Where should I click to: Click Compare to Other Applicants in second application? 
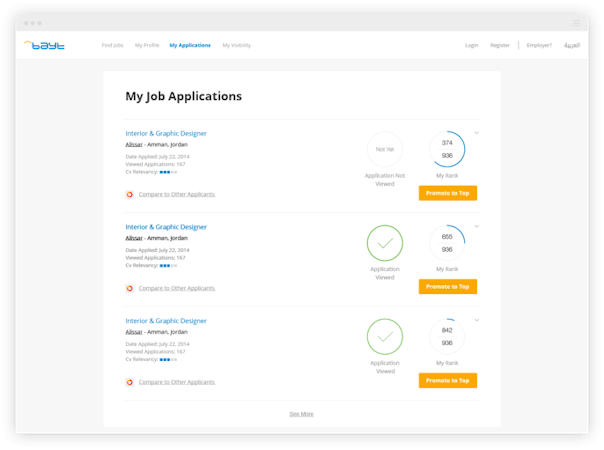[x=177, y=288]
